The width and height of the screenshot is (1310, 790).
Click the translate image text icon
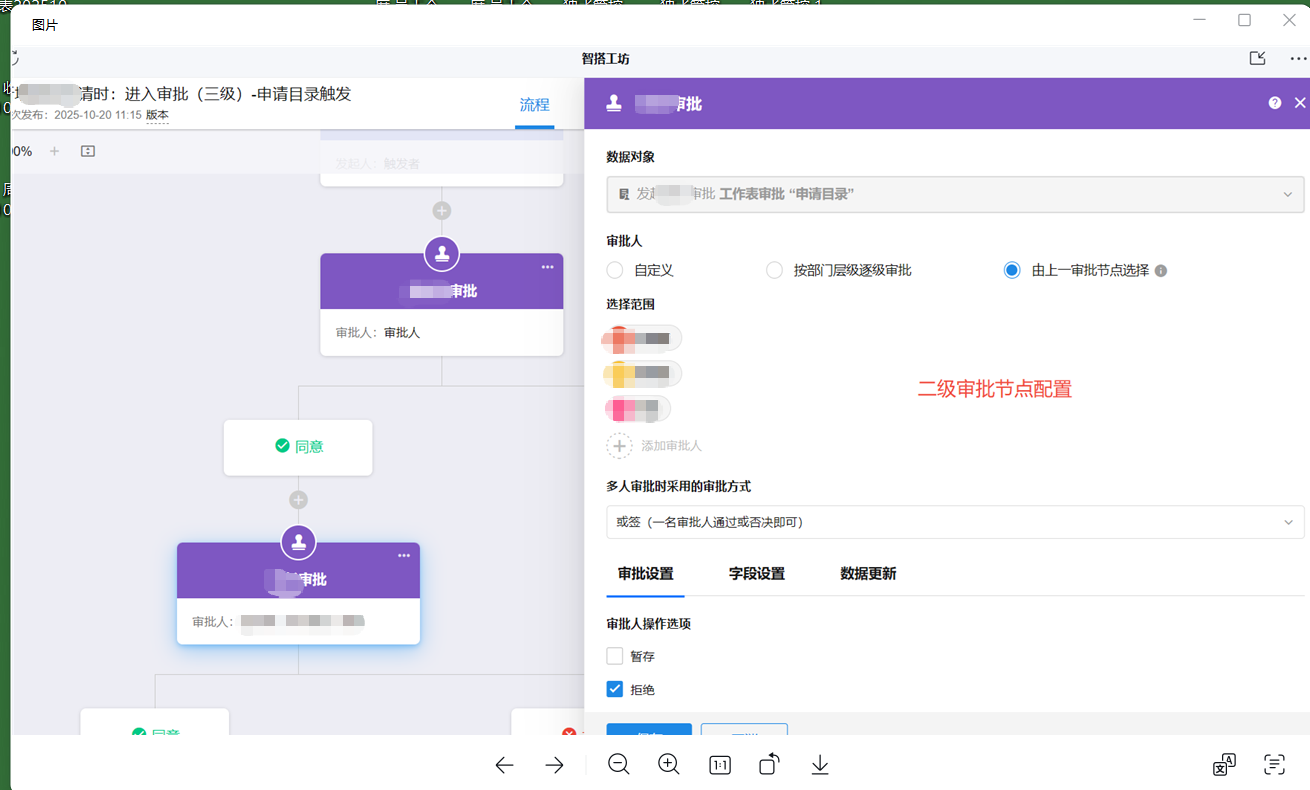pos(1224,765)
